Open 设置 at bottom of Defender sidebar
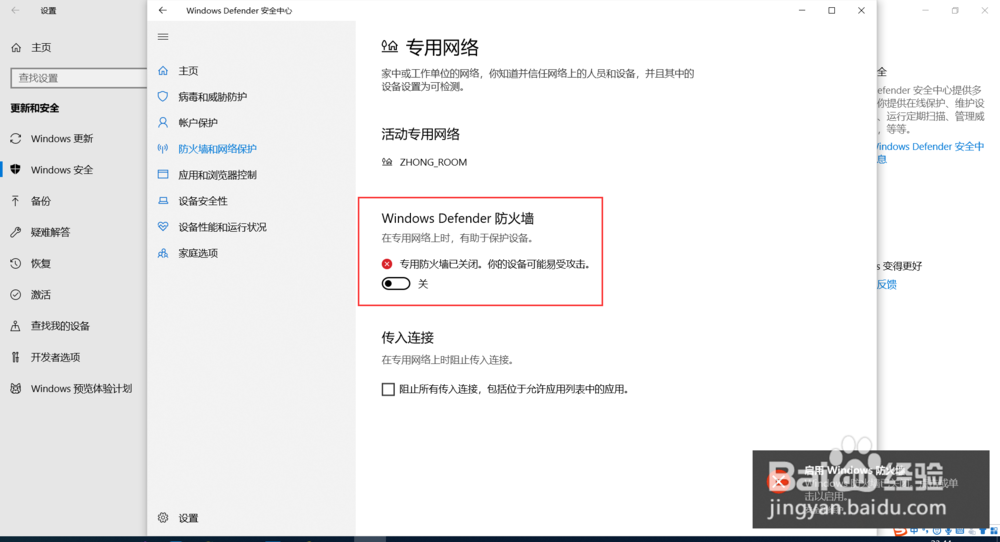1000x542 pixels. point(188,518)
